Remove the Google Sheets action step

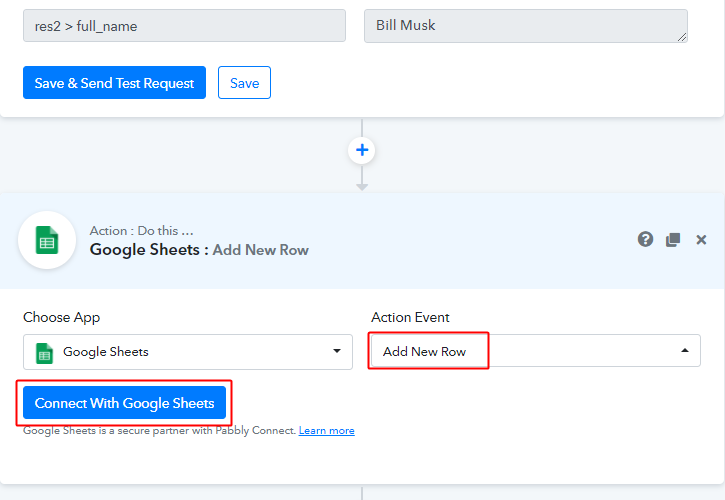[x=701, y=240]
